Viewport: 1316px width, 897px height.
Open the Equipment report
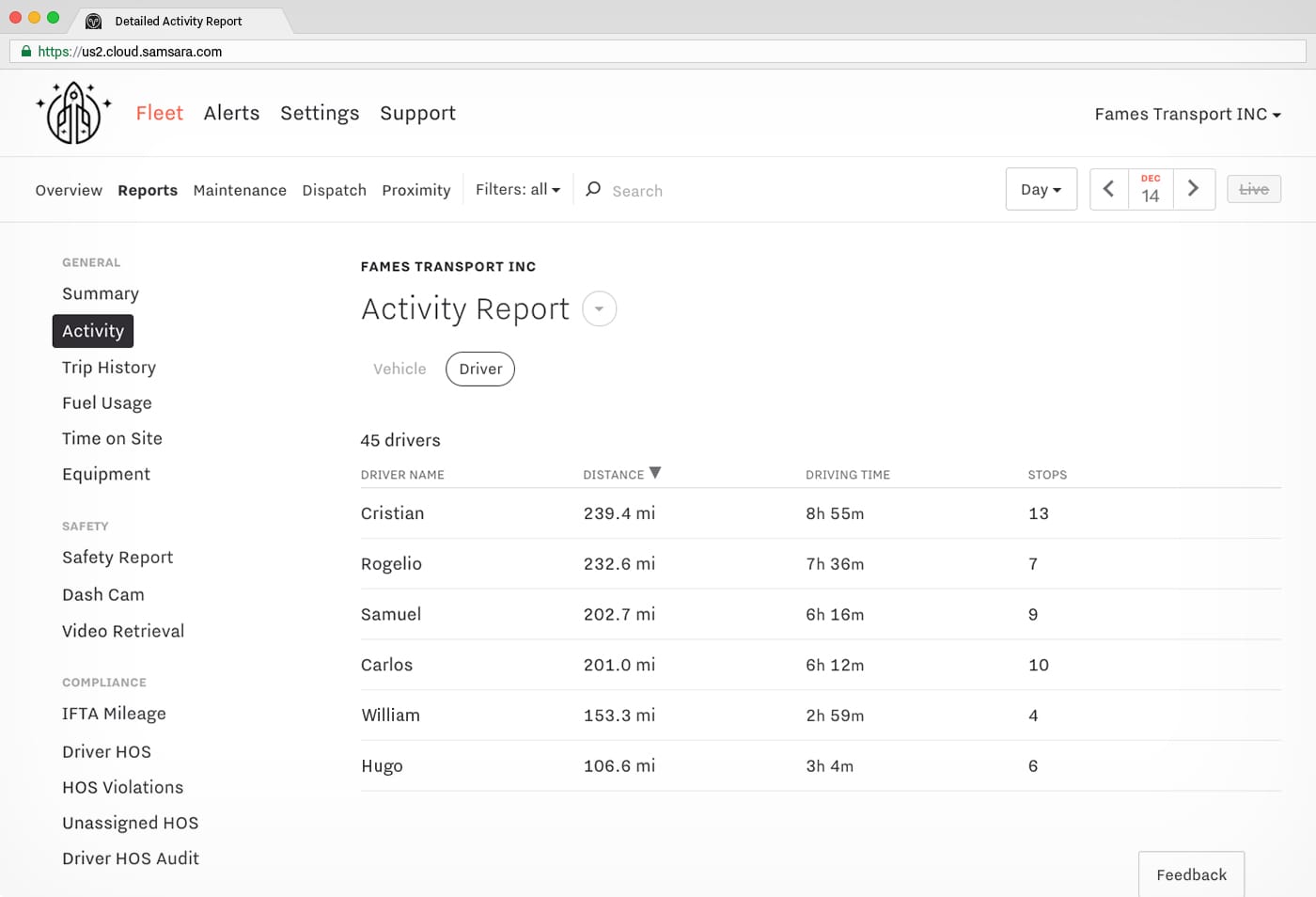coord(106,474)
